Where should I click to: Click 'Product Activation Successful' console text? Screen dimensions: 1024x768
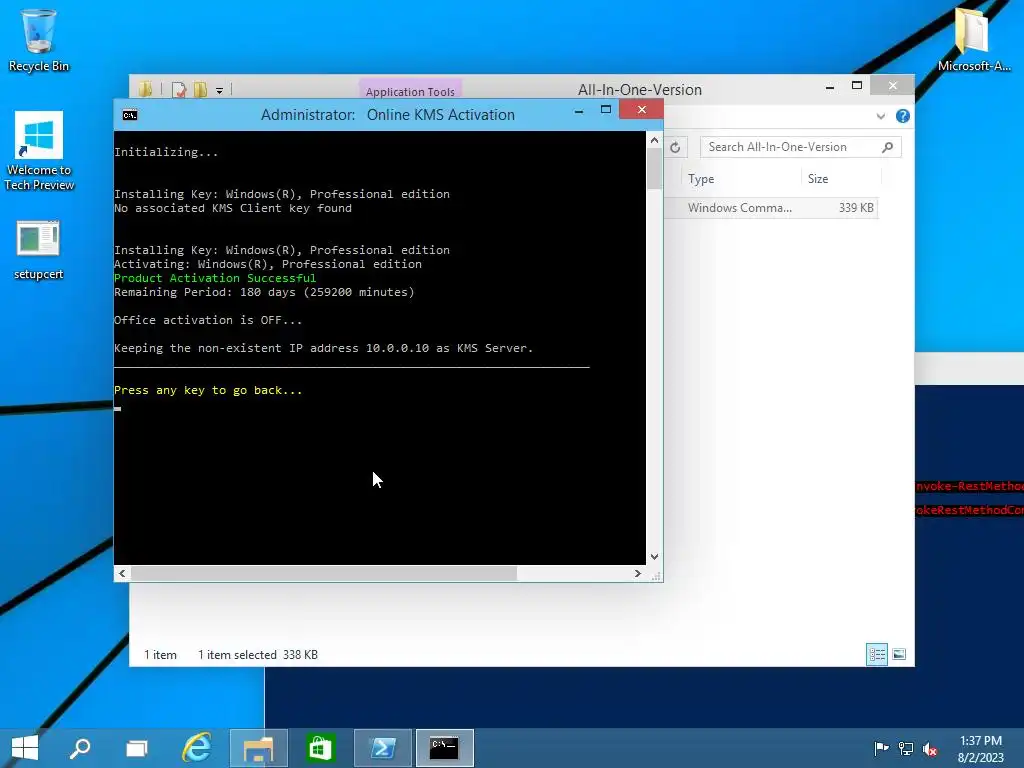(x=215, y=278)
